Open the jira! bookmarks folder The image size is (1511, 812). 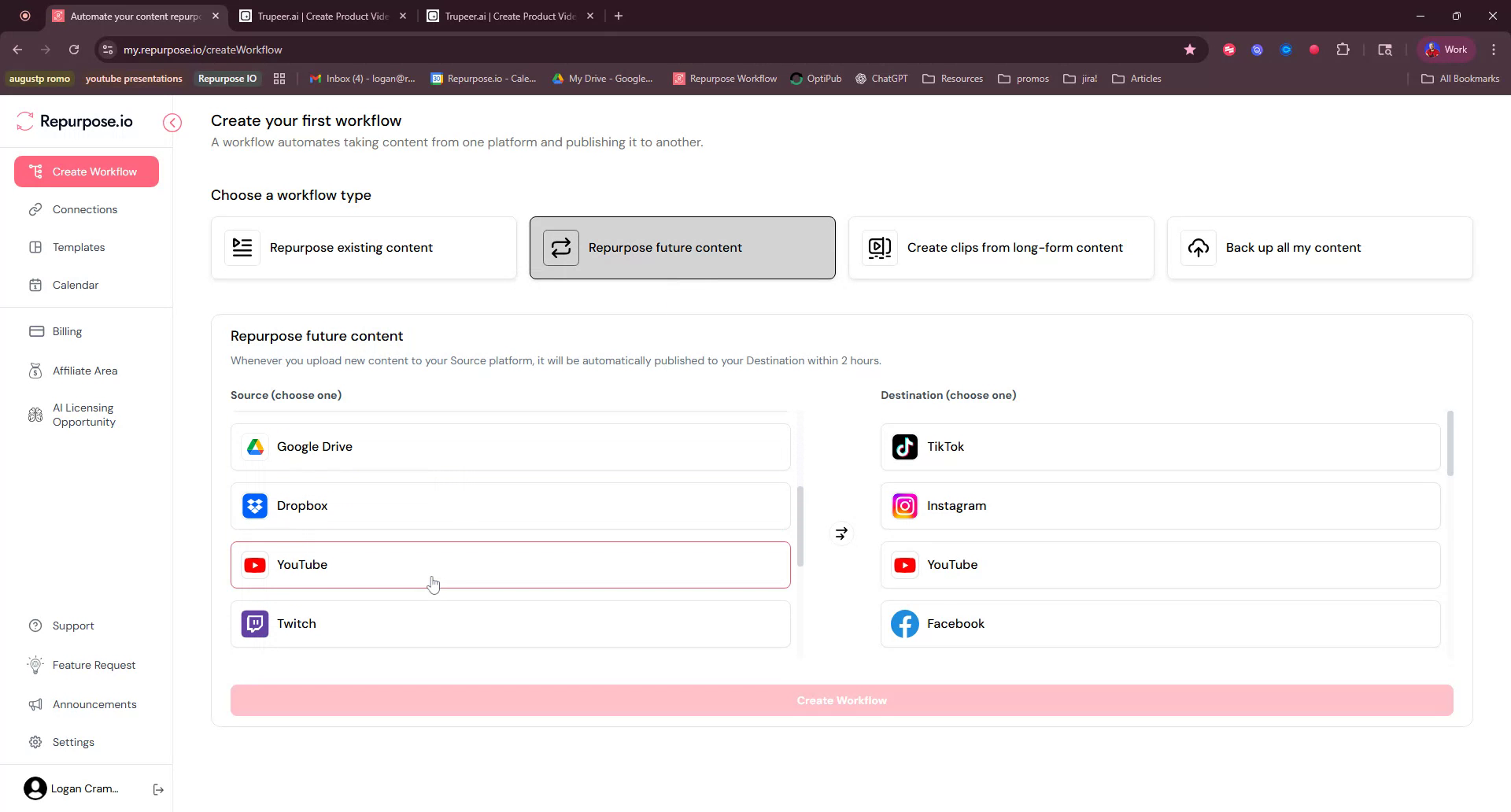1079,78
